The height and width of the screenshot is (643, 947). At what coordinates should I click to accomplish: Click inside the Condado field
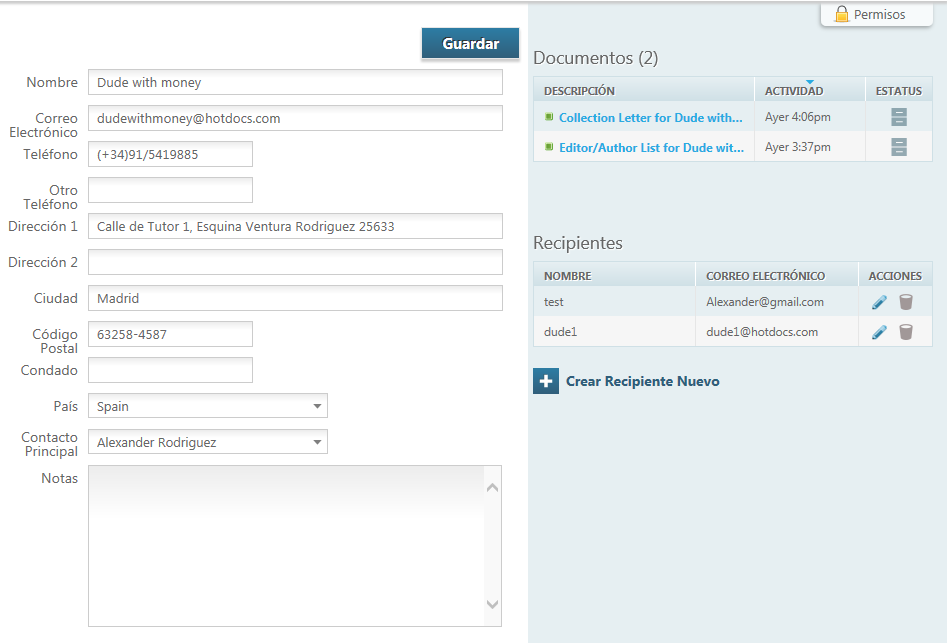coord(170,370)
